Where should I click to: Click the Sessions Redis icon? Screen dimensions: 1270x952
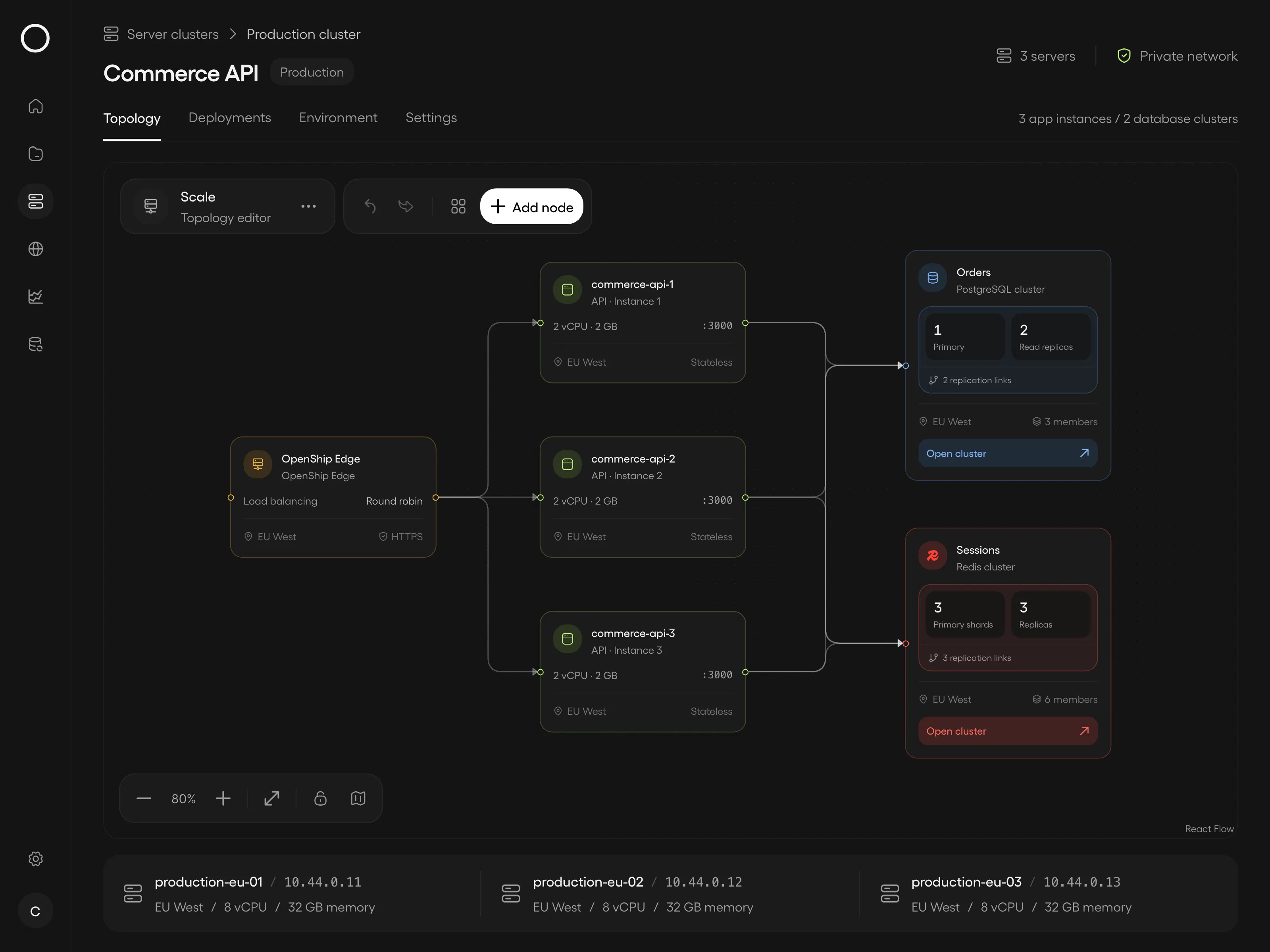pyautogui.click(x=932, y=555)
